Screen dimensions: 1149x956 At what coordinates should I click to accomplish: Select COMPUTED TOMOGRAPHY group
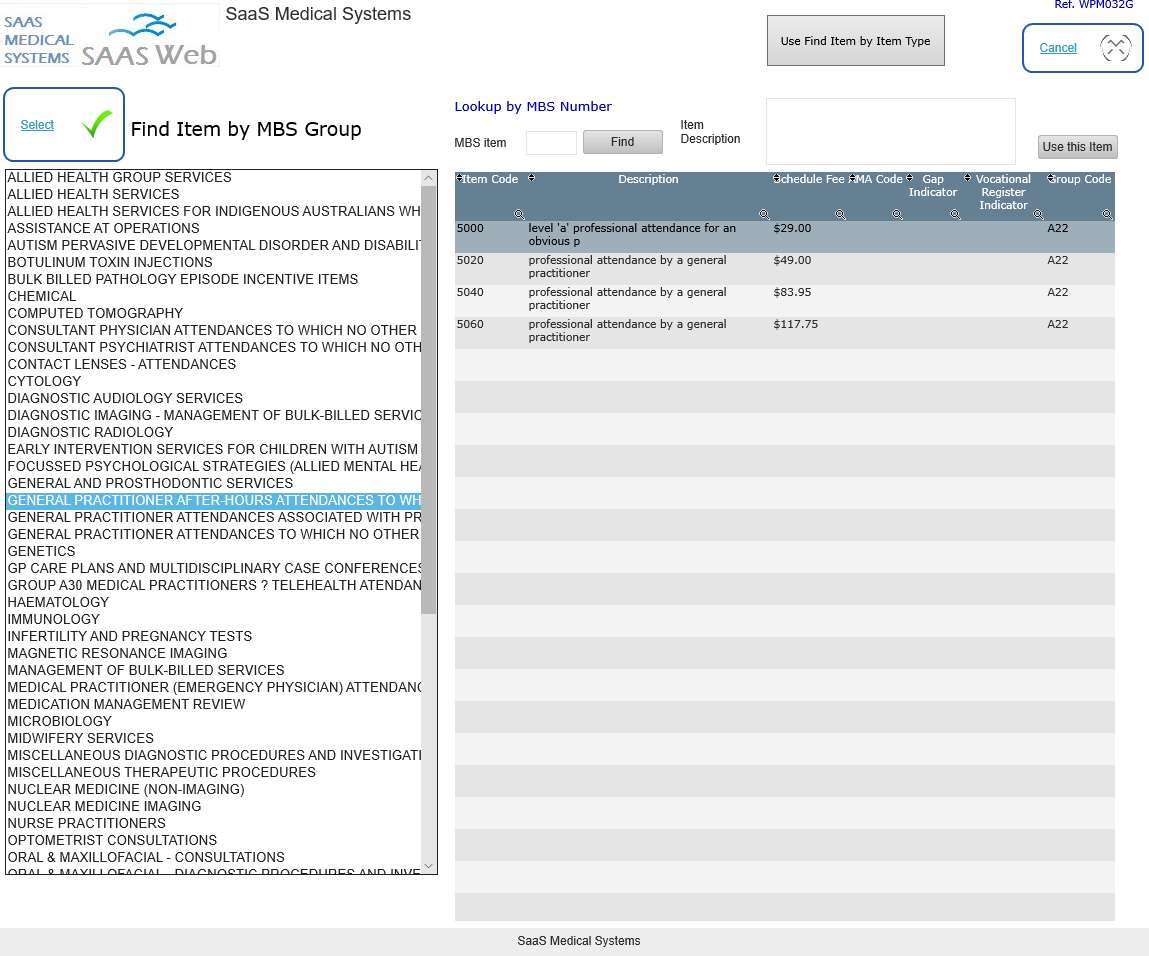(x=213, y=313)
